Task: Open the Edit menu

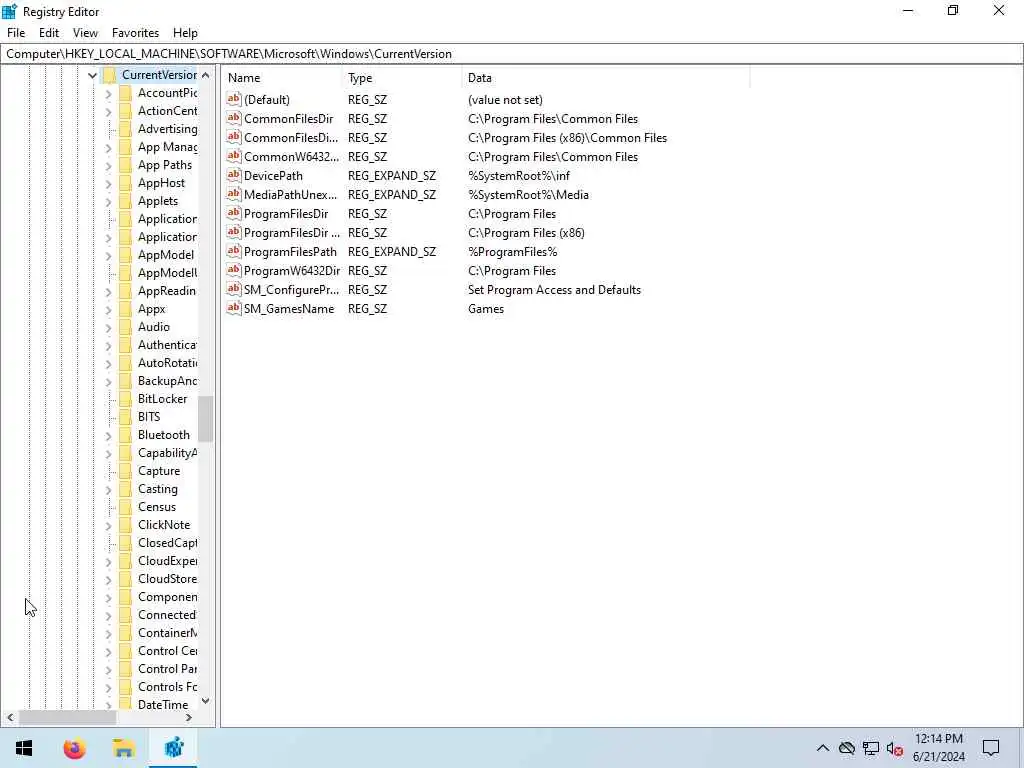Action: tap(49, 33)
